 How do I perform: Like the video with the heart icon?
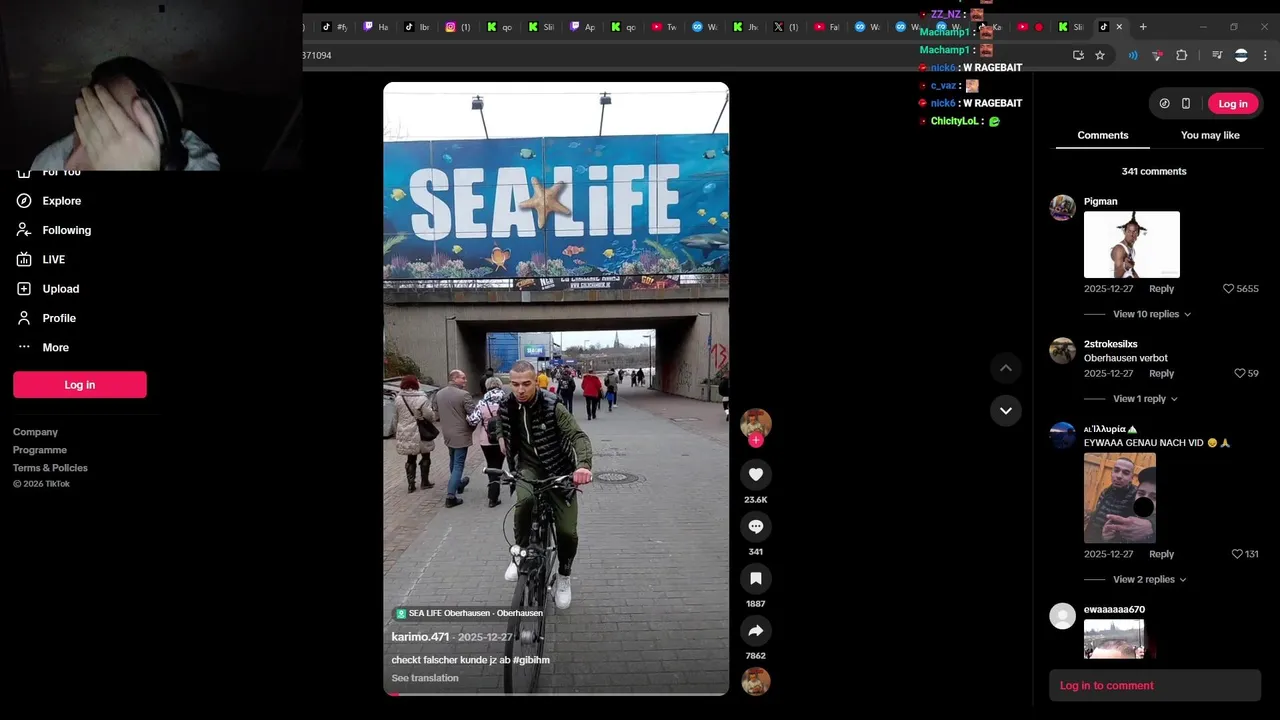click(x=755, y=474)
